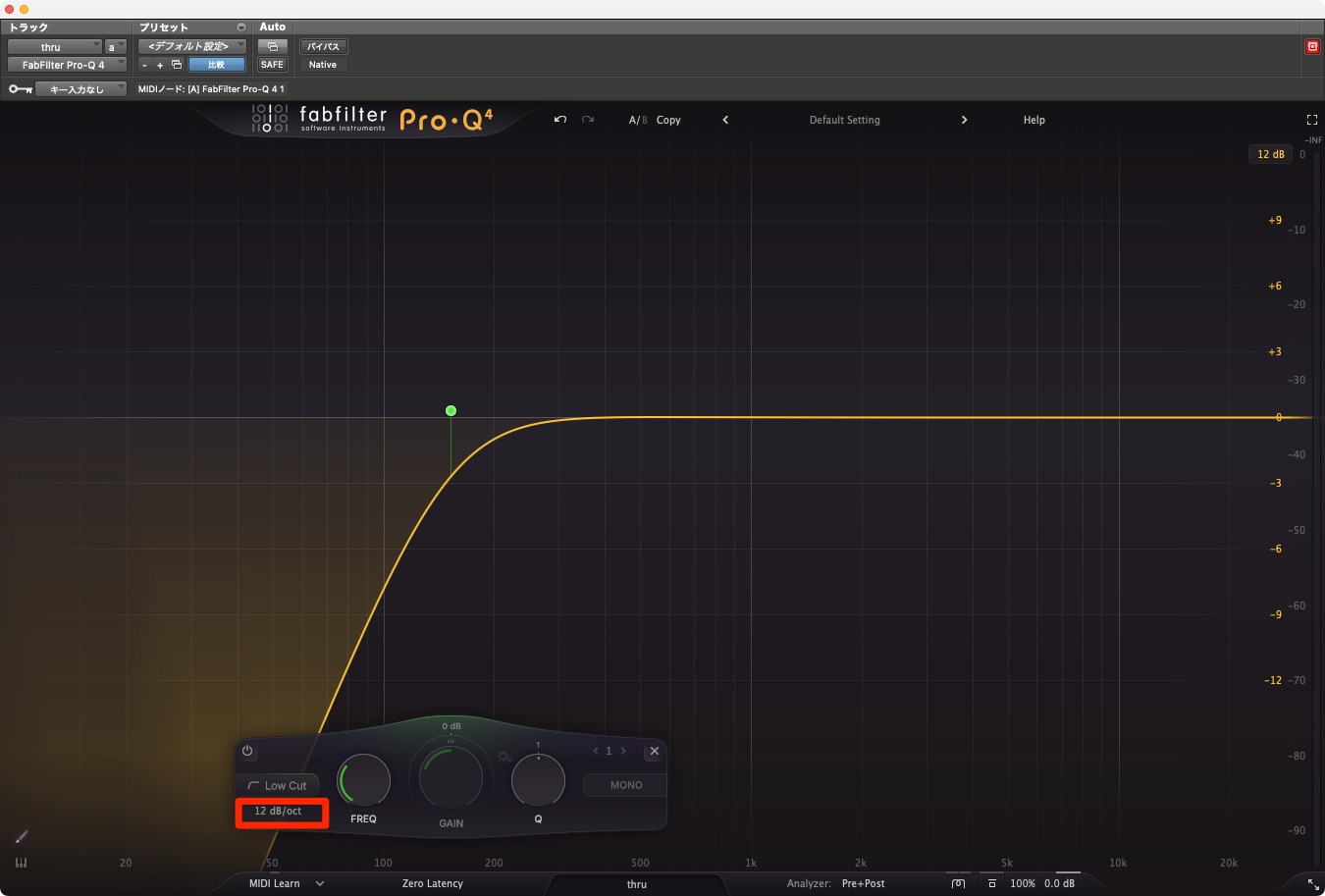This screenshot has height=896, width=1325.
Task: Copy A state to B
Action: pos(668,120)
